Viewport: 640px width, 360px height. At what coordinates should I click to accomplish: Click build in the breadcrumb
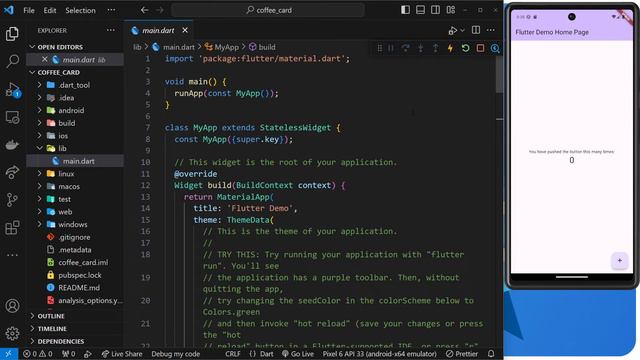pyautogui.click(x=267, y=47)
